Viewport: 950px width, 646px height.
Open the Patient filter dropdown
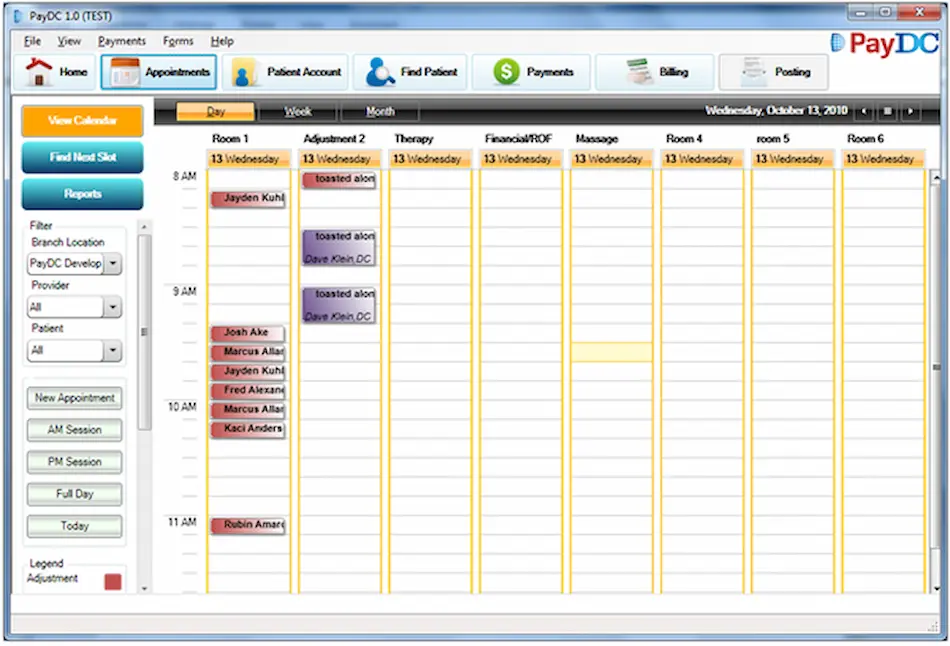112,350
